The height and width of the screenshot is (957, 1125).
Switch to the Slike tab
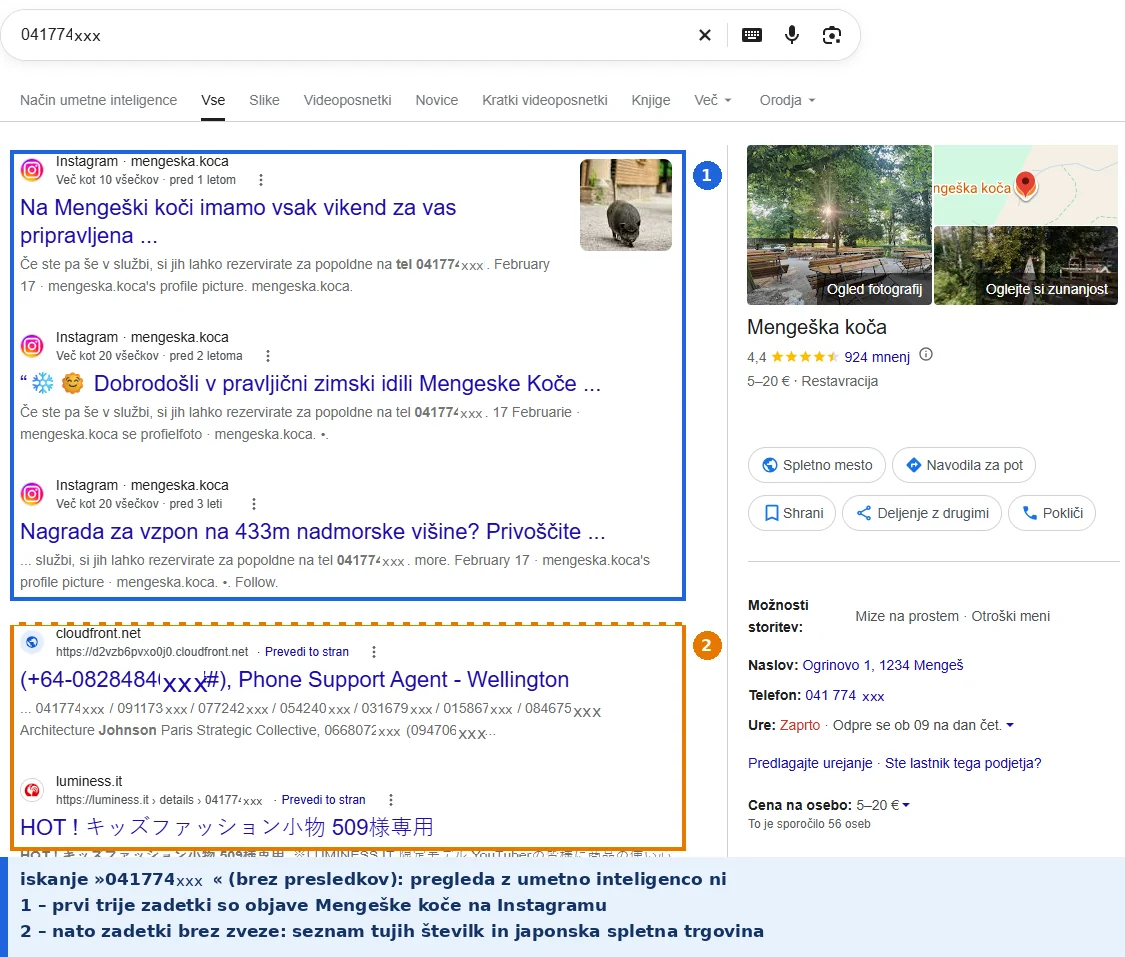pyautogui.click(x=264, y=100)
